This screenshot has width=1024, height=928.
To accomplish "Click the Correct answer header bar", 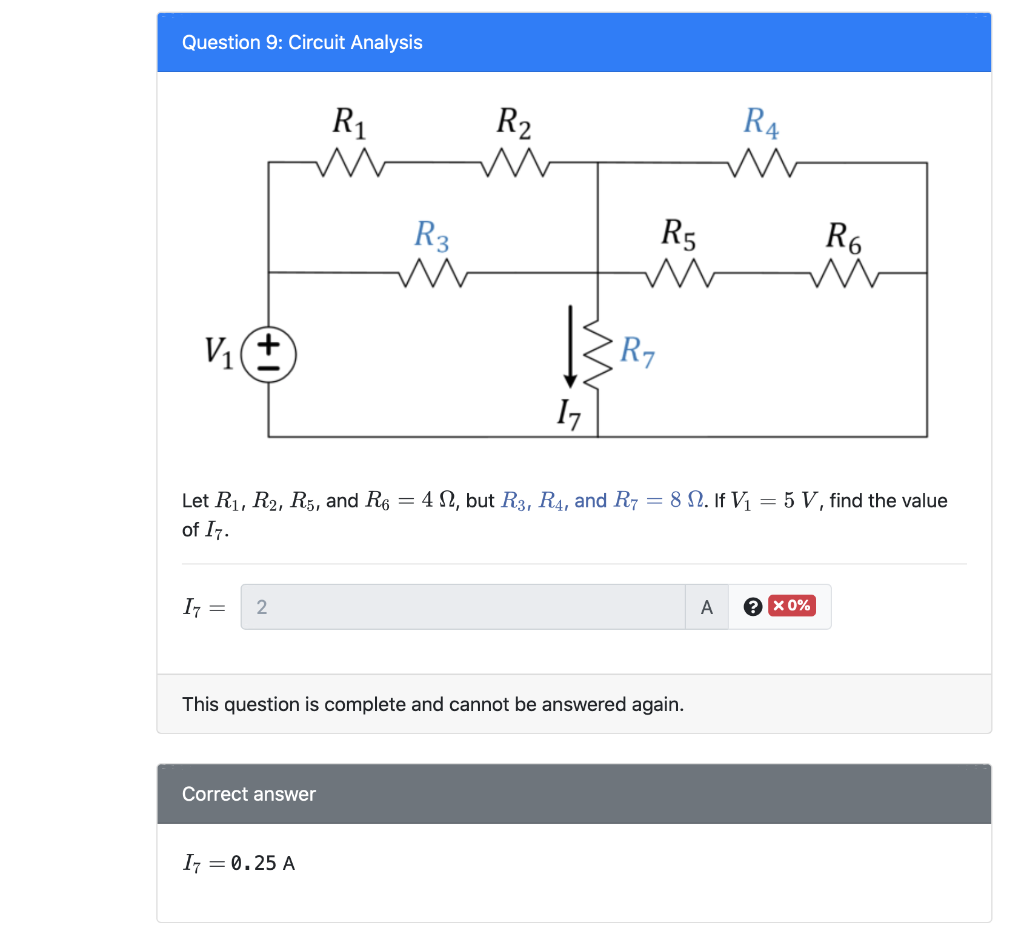I will pos(573,793).
